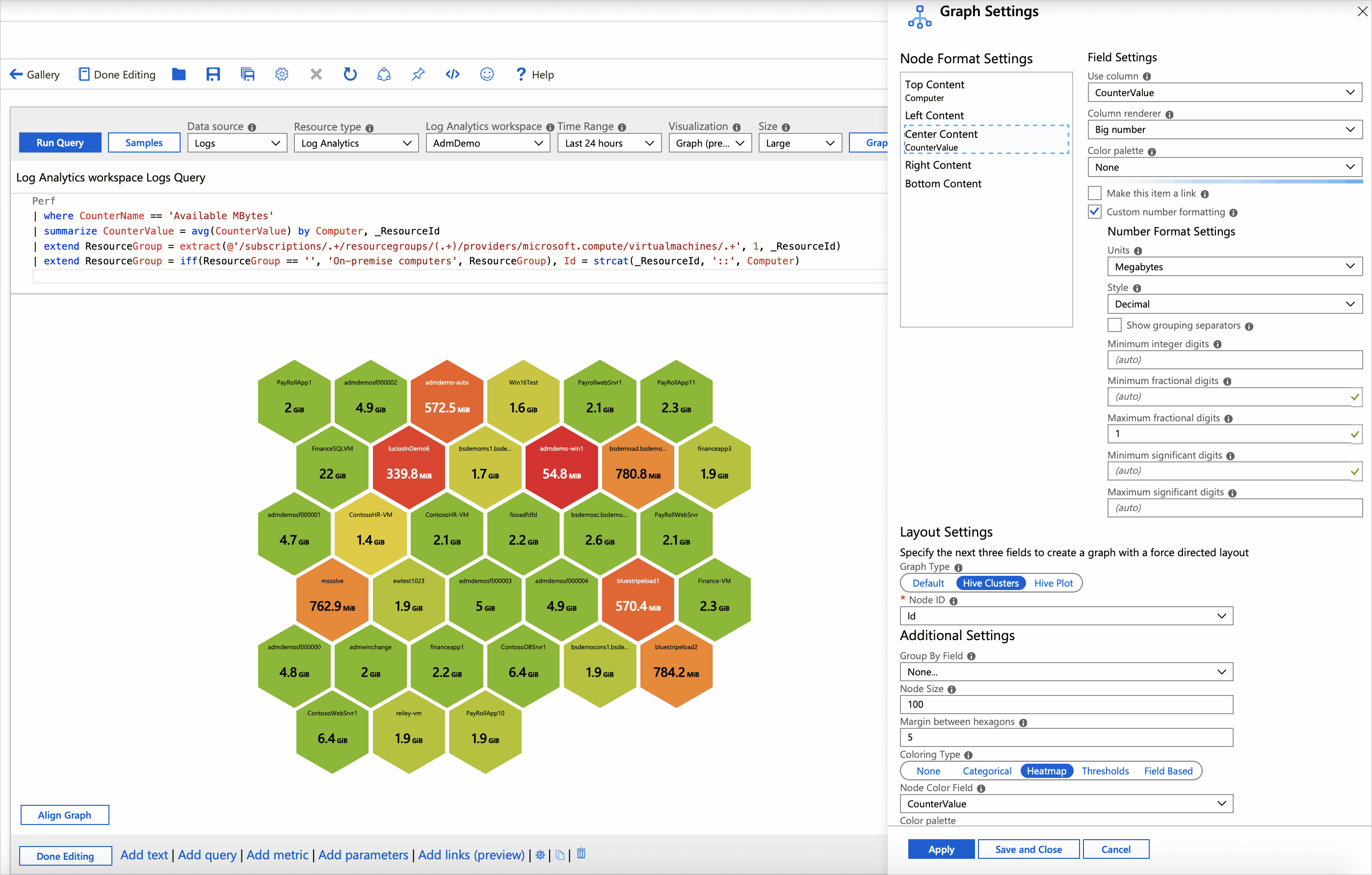Save the workbook using the save icon
1372x875 pixels.
tap(213, 74)
